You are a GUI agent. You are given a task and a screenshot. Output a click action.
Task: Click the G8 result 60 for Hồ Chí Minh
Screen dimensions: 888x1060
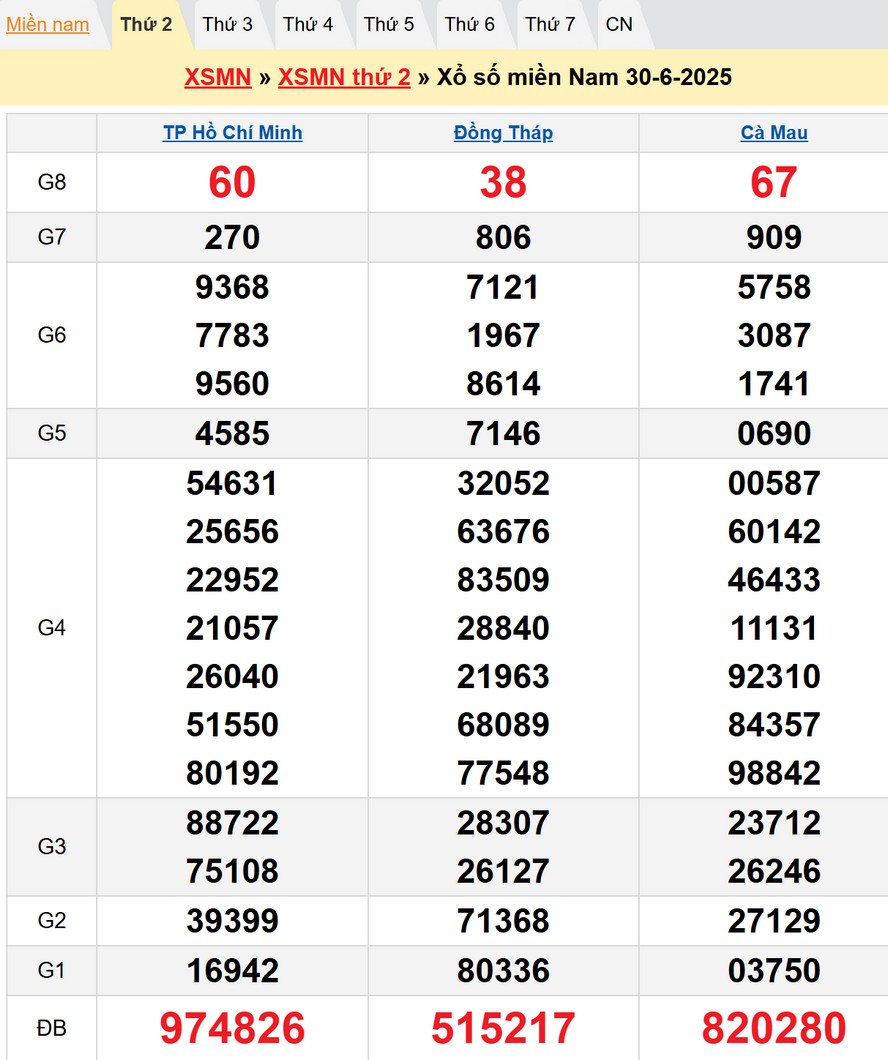232,182
